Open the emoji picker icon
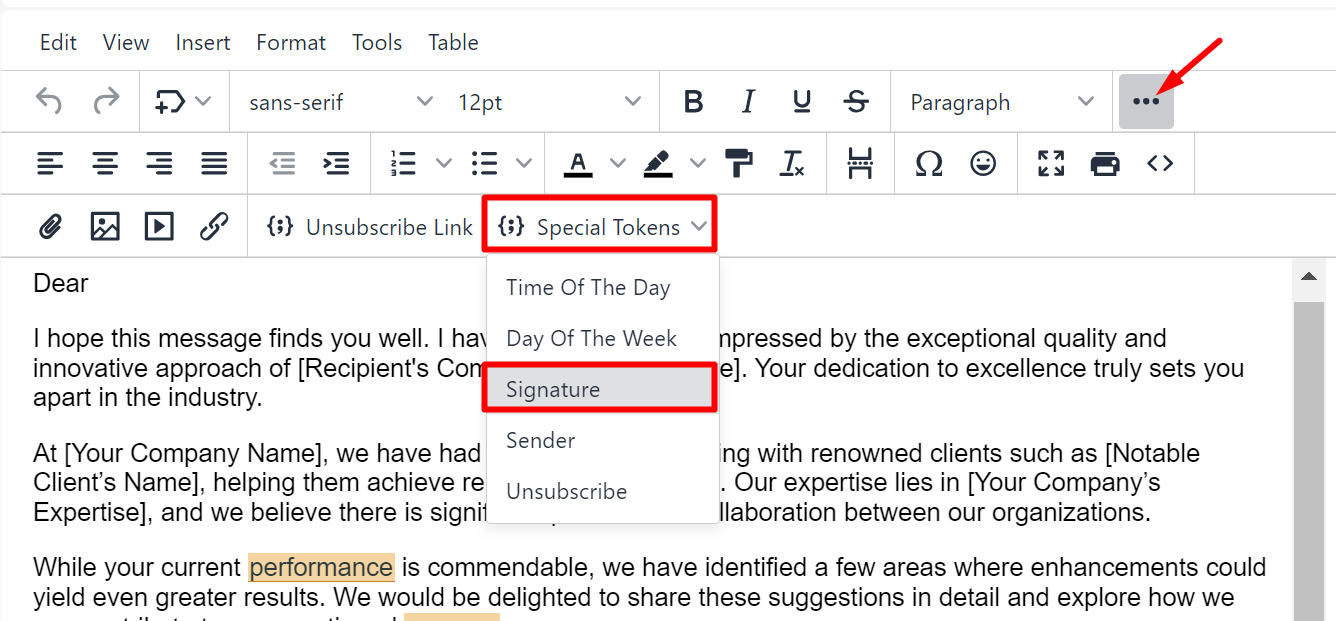 pyautogui.click(x=983, y=163)
